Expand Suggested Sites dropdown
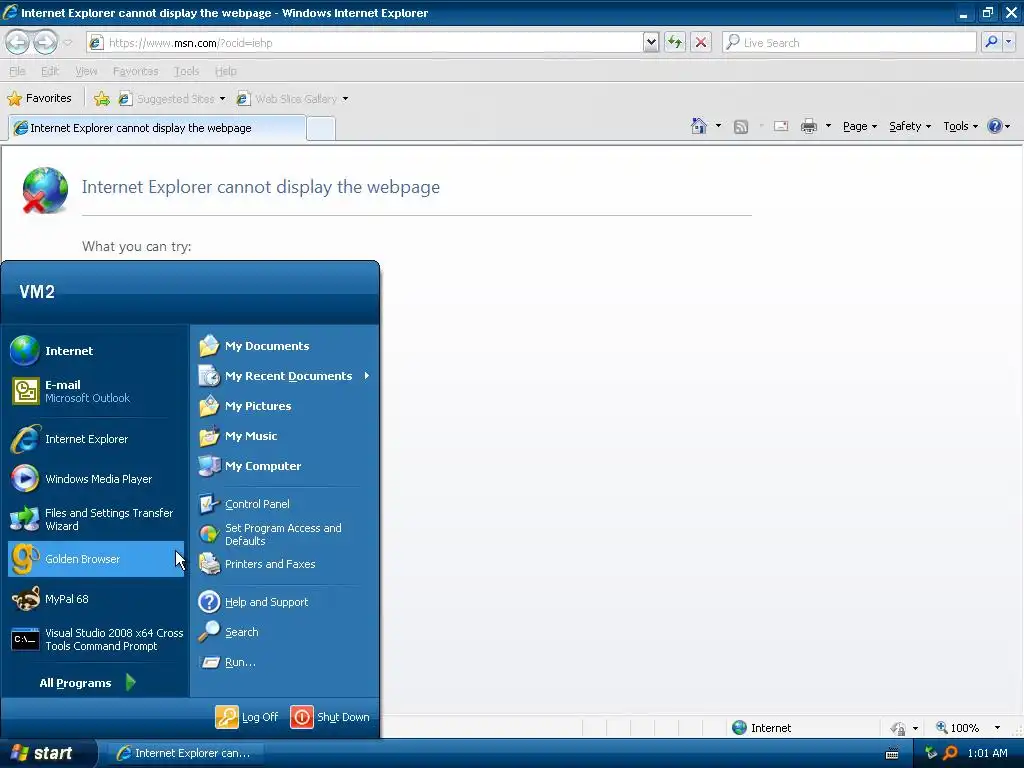 (222, 99)
